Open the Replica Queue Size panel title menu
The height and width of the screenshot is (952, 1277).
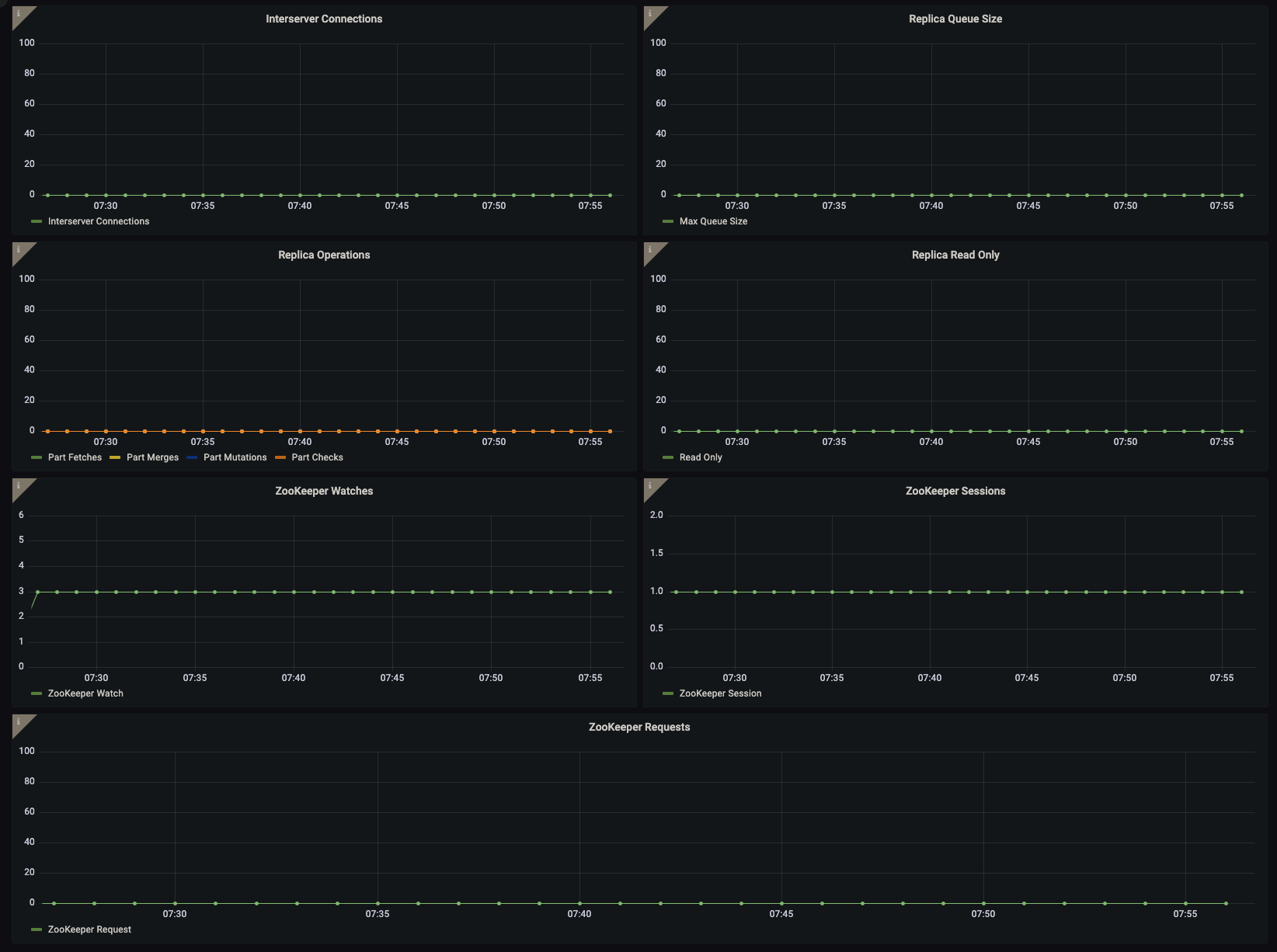955,18
